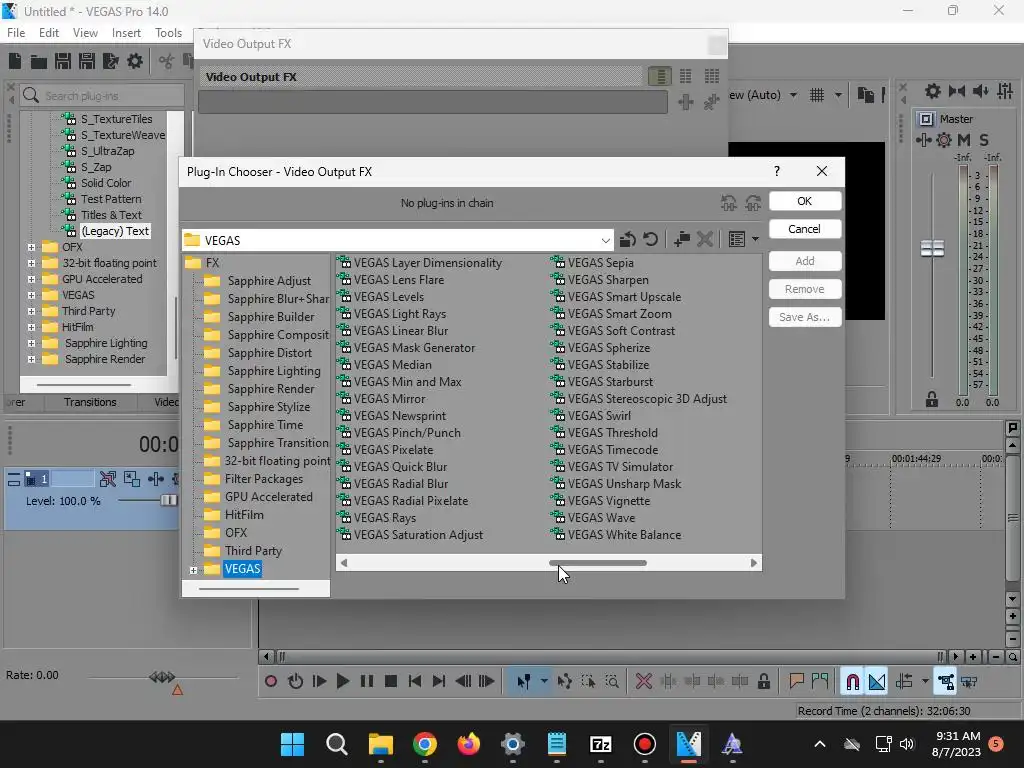
Task: Open Project Properties gear icon
Action: (x=135, y=61)
